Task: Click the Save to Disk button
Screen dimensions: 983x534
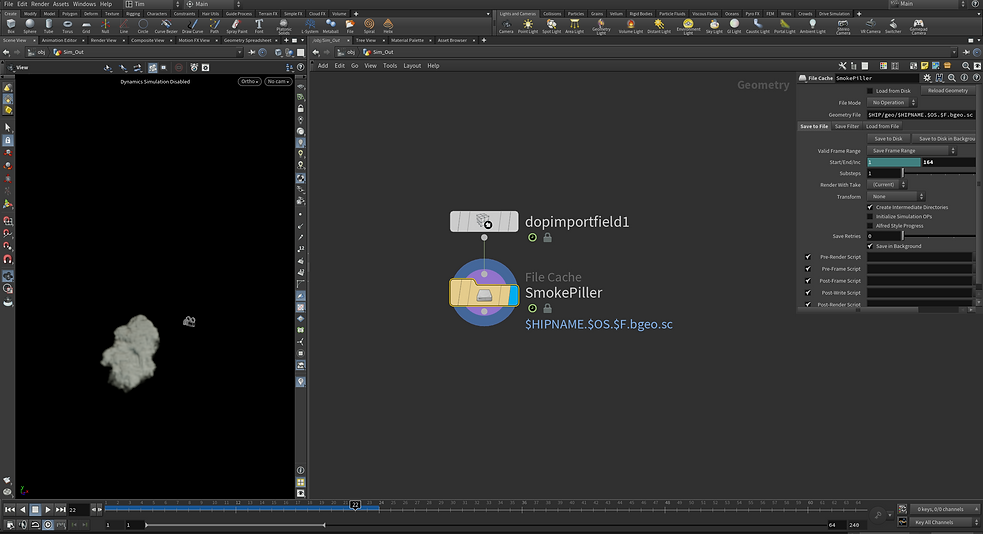Action: tap(888, 139)
